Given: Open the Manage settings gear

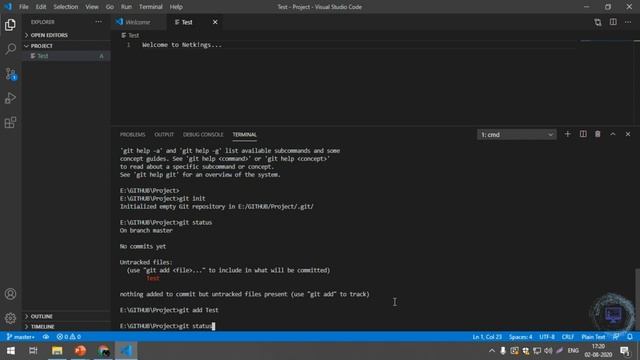Looking at the screenshot, I should tap(10, 318).
